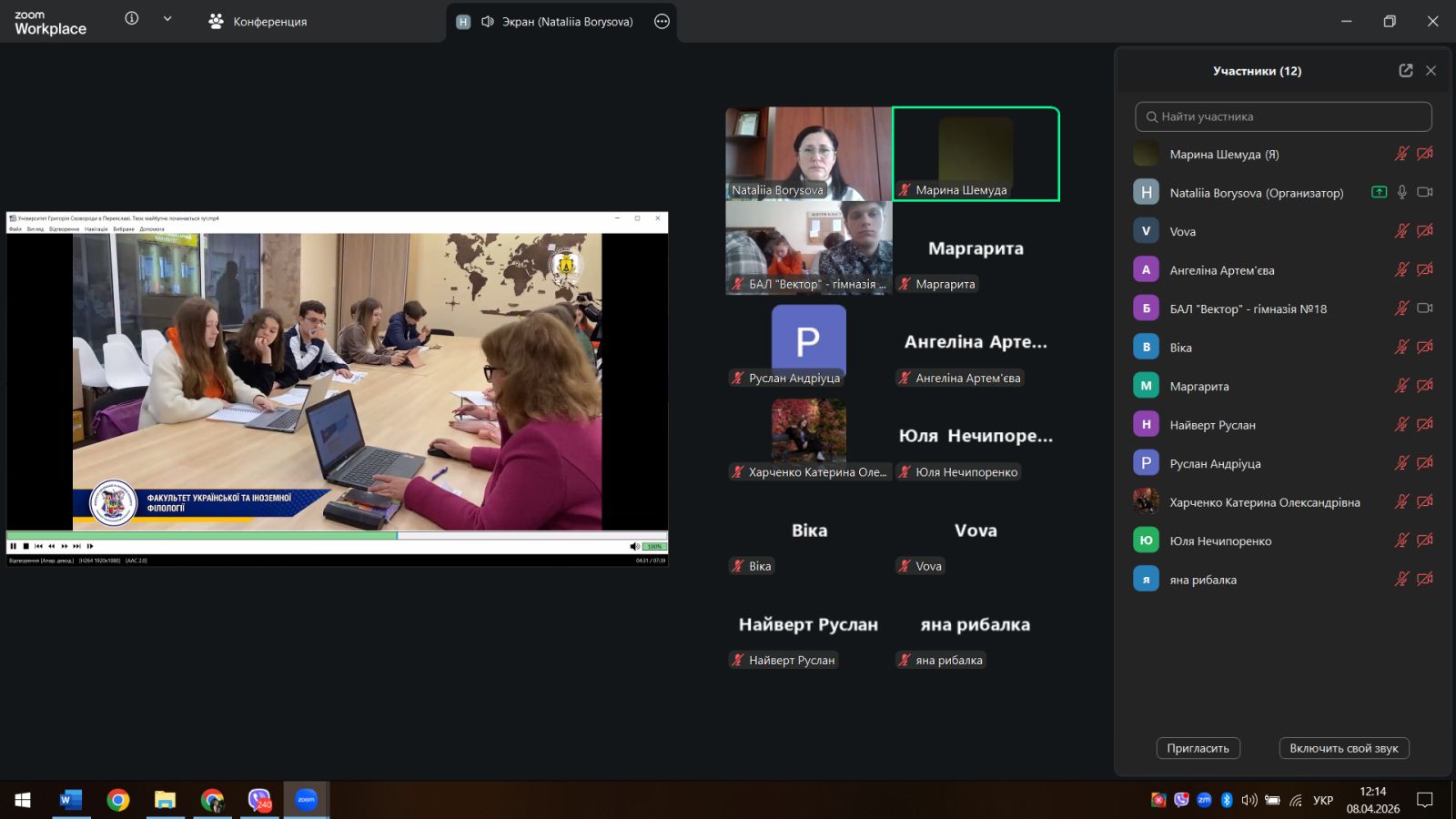Click the Найти участника search field
The image size is (1456, 819).
(x=1283, y=116)
